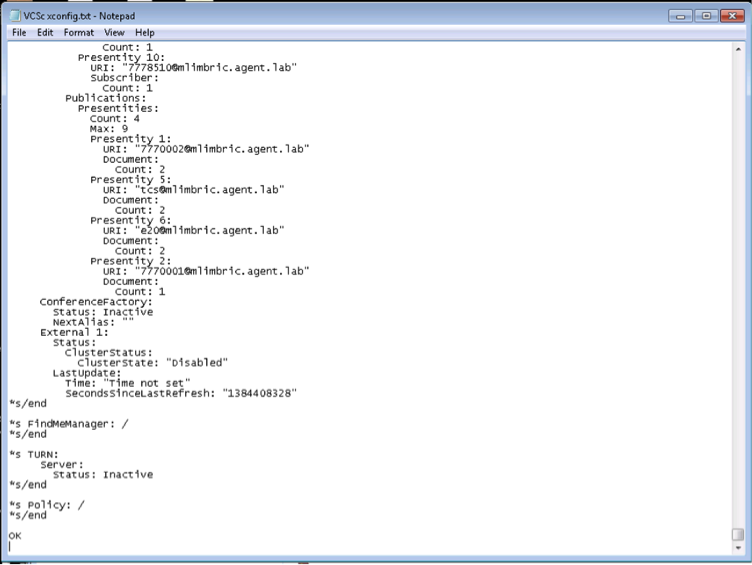Click the scrollbar down arrow
The height and width of the screenshot is (565, 752).
738,548
